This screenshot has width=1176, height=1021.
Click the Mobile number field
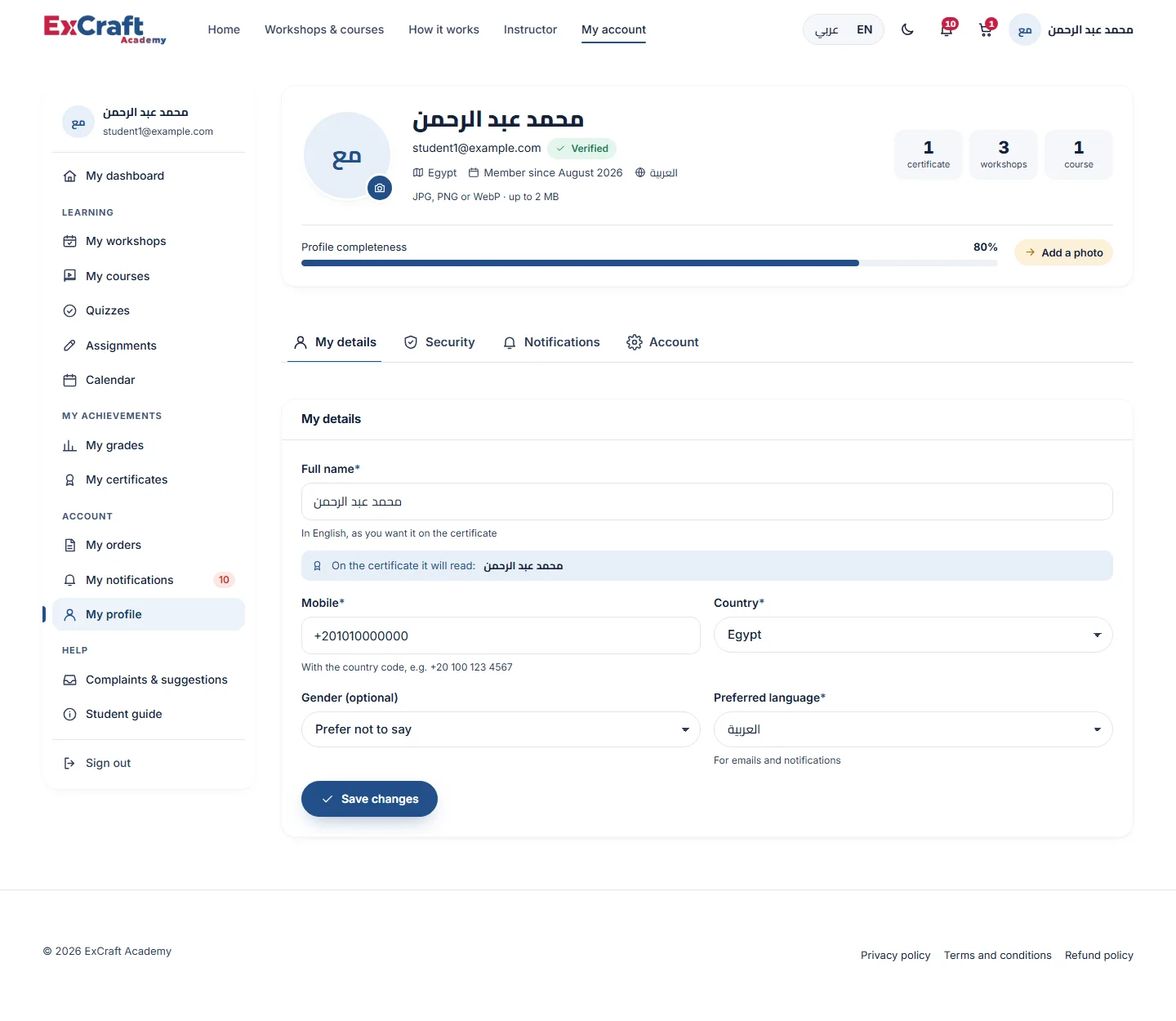pos(501,635)
